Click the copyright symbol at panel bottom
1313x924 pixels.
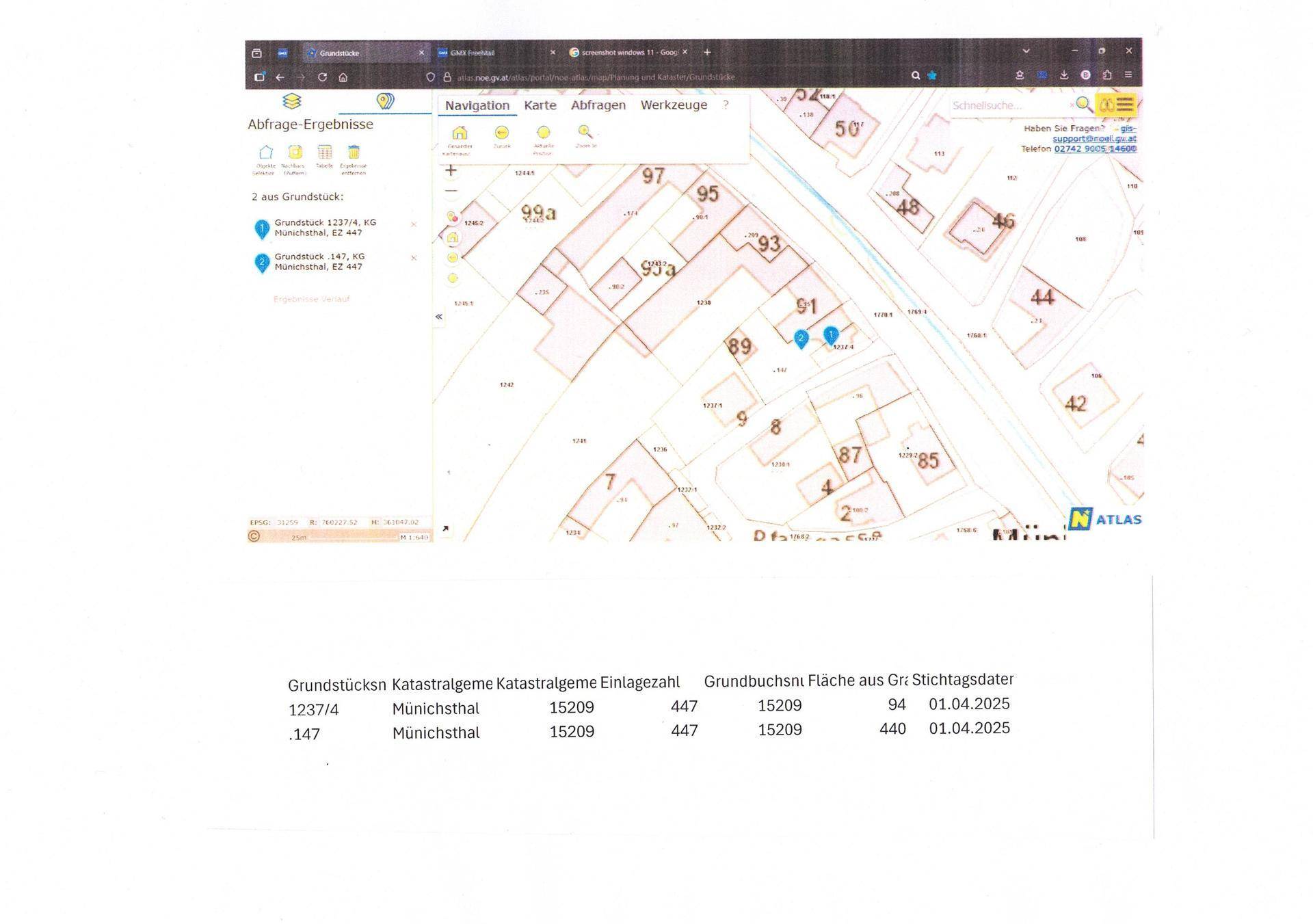254,536
